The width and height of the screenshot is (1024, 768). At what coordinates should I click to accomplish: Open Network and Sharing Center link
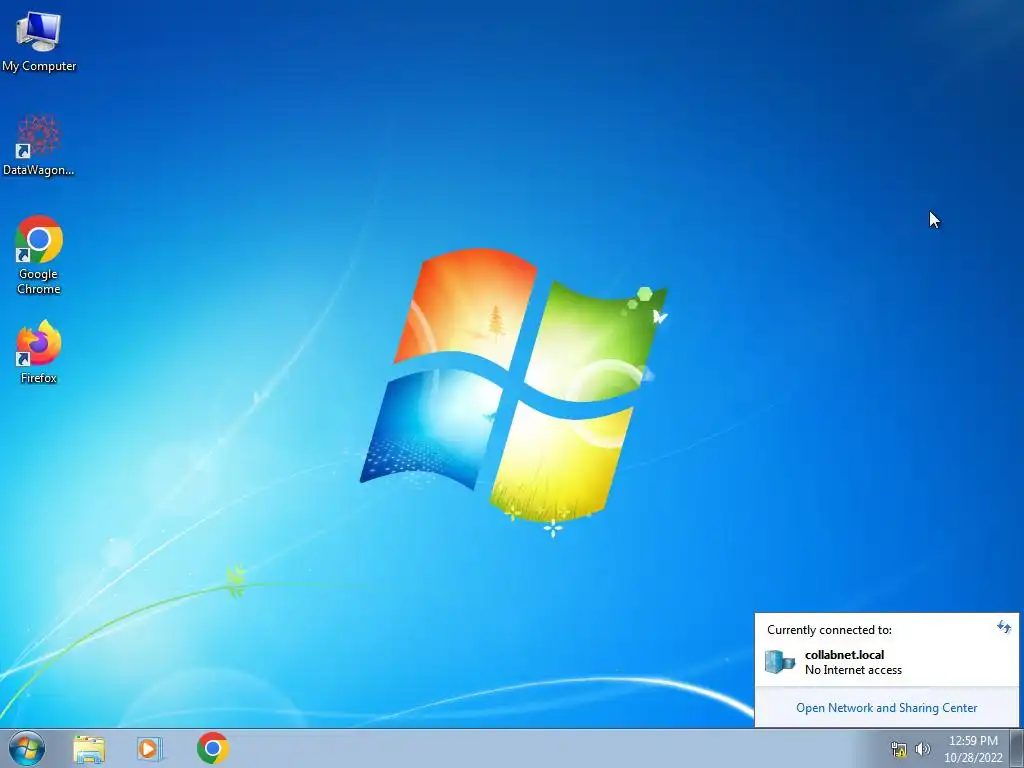[x=886, y=708]
